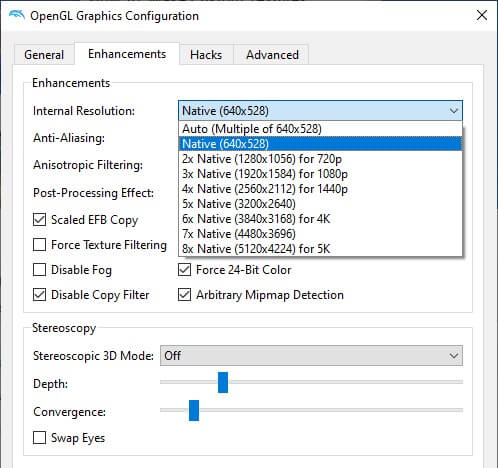Select the Enhancements tab

(x=127, y=54)
